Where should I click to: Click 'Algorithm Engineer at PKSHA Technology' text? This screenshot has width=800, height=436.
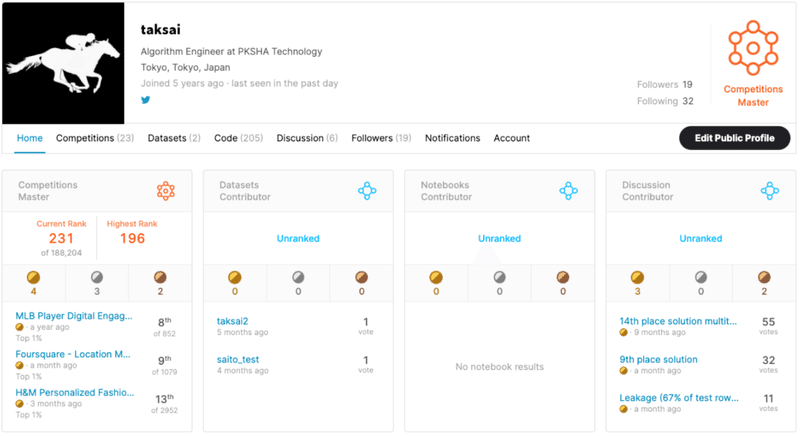pyautogui.click(x=232, y=52)
